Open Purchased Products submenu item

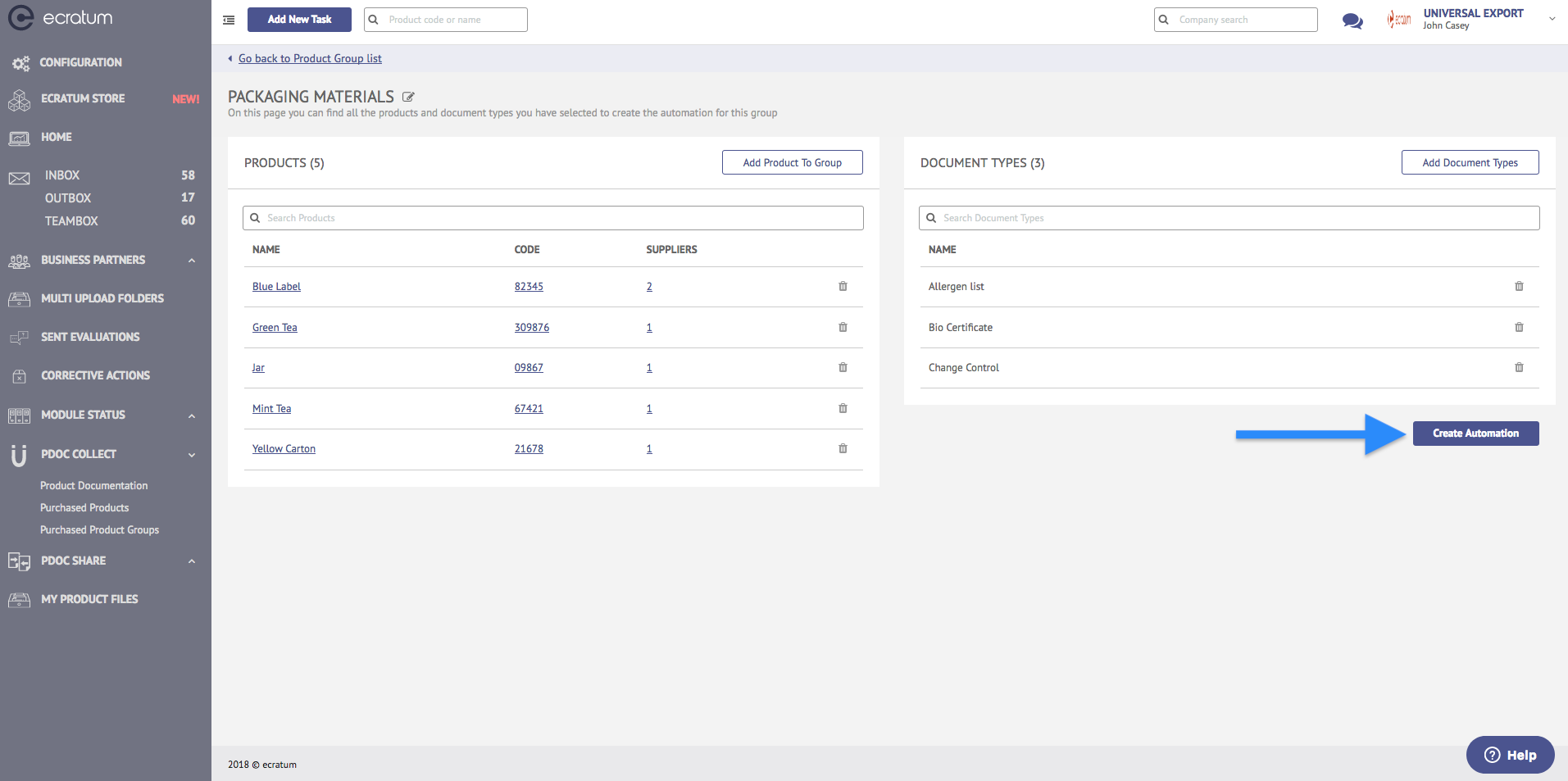pyautogui.click(x=84, y=508)
